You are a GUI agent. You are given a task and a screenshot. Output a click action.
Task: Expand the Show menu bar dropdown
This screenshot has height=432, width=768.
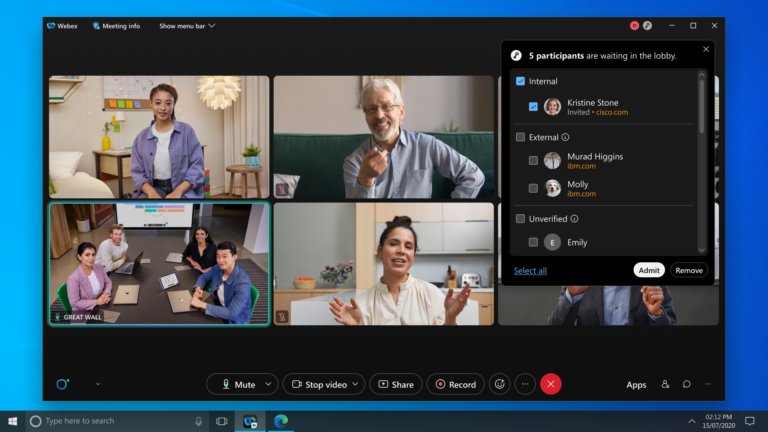[x=187, y=26]
